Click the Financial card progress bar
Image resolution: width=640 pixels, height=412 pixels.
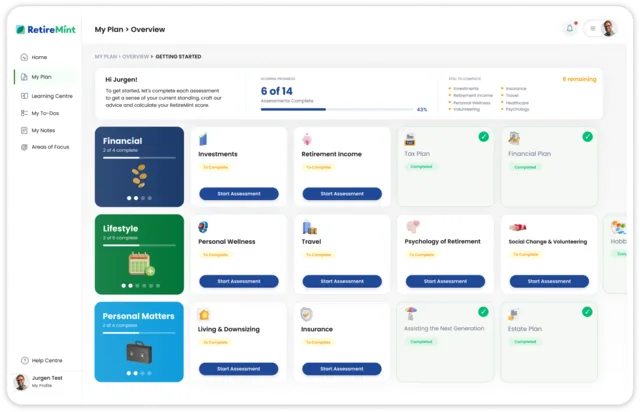139,158
